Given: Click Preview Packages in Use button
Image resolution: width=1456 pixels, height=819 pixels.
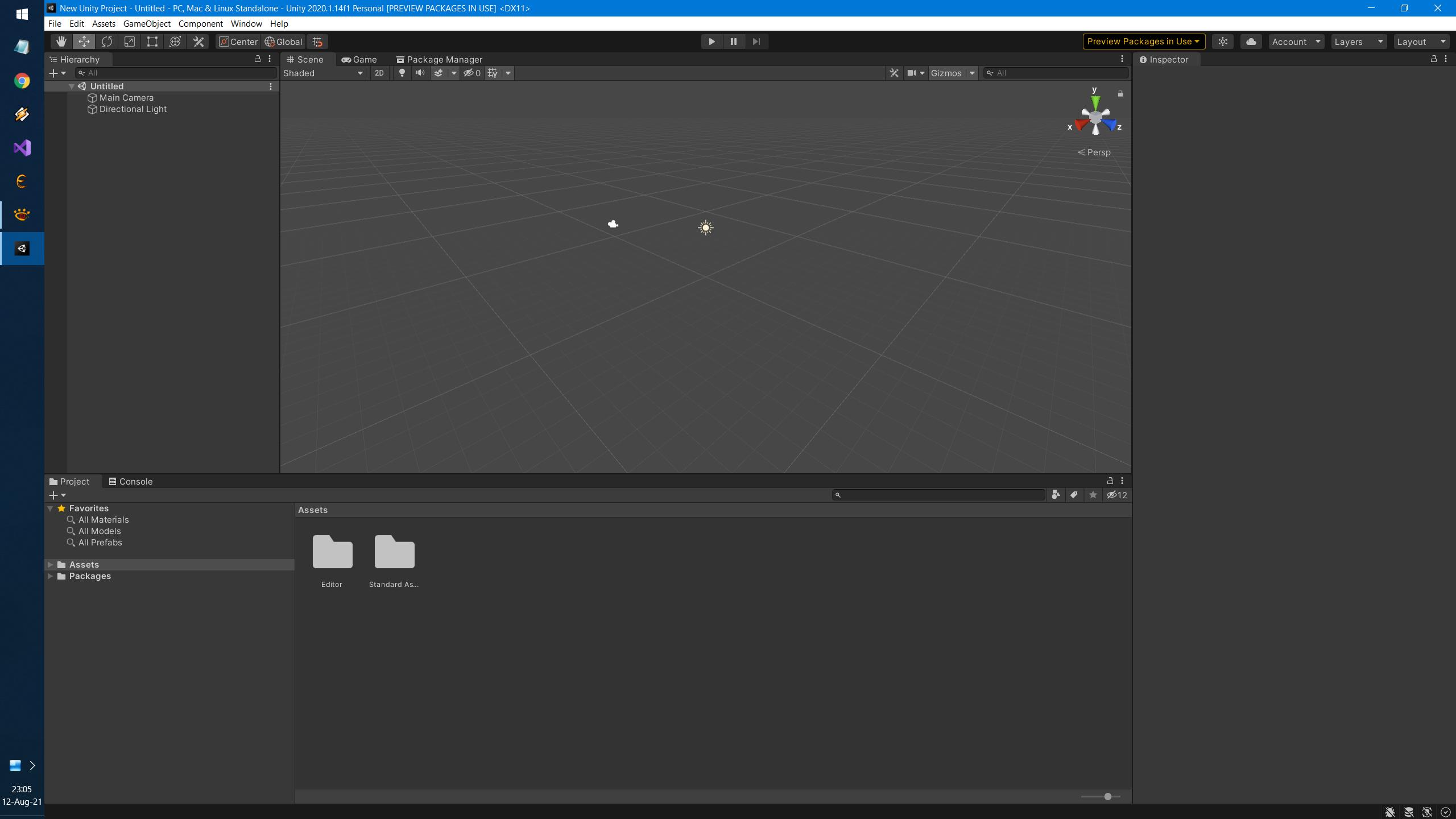Looking at the screenshot, I should click(x=1144, y=42).
